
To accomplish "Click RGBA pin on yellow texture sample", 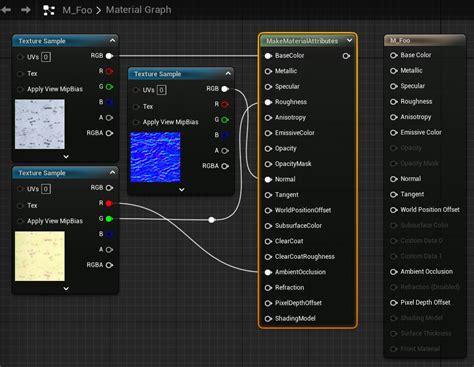I will pos(109,265).
